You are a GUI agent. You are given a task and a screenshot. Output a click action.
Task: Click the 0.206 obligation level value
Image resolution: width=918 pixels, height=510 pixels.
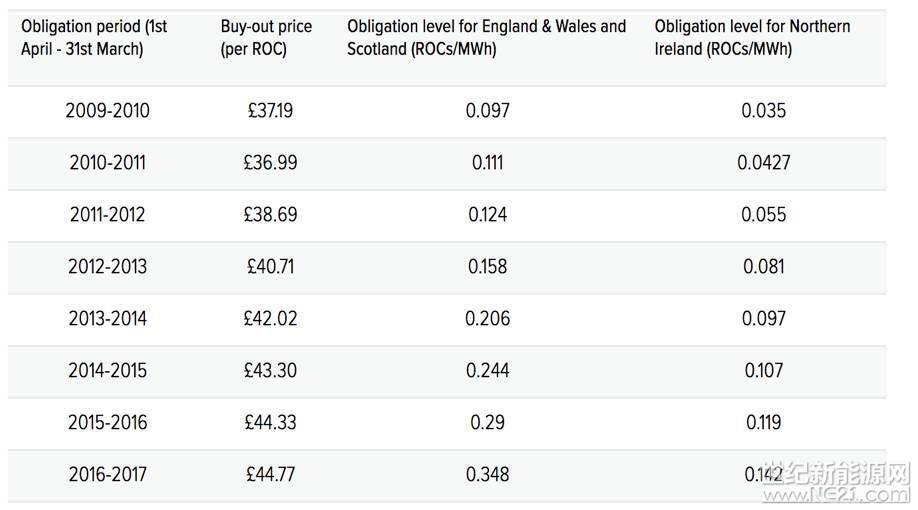click(488, 319)
